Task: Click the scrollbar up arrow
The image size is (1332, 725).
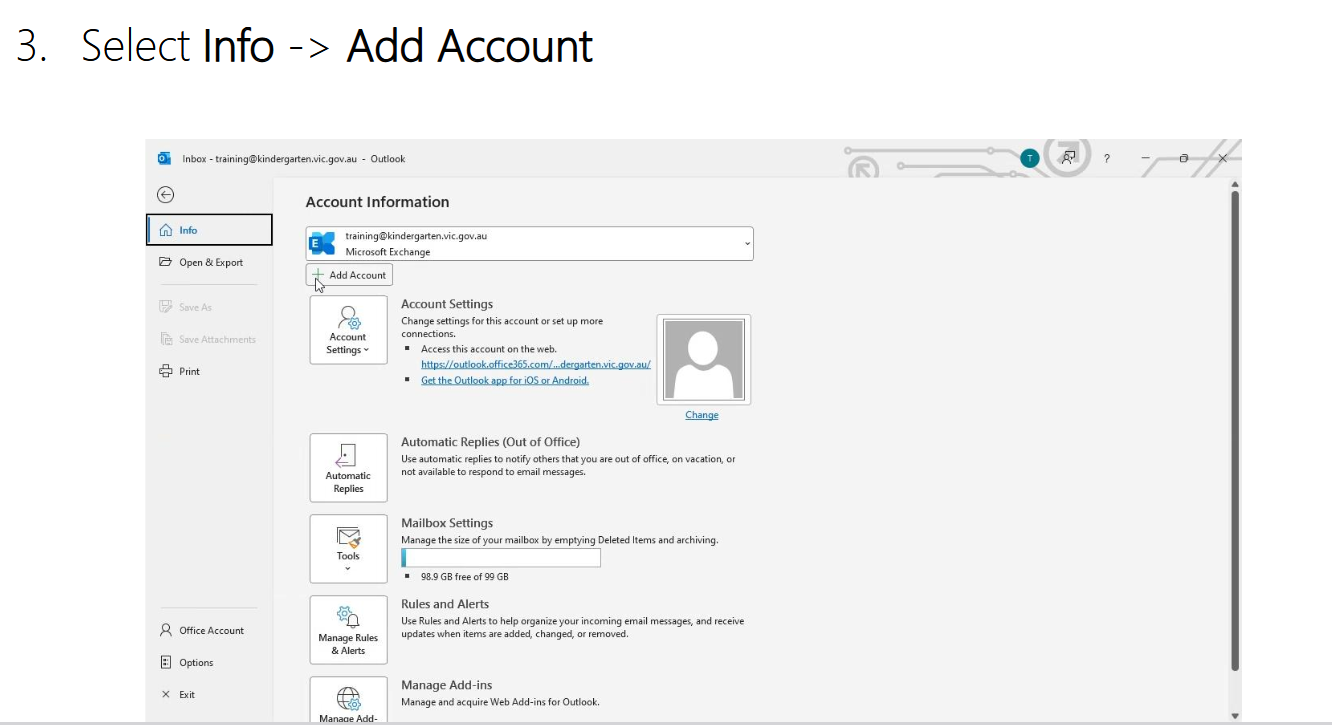Action: click(x=1235, y=184)
